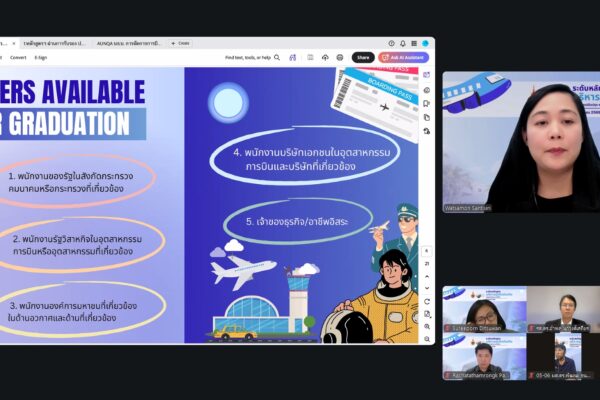Click the current page number box
This screenshot has width=600, height=400.
click(427, 251)
